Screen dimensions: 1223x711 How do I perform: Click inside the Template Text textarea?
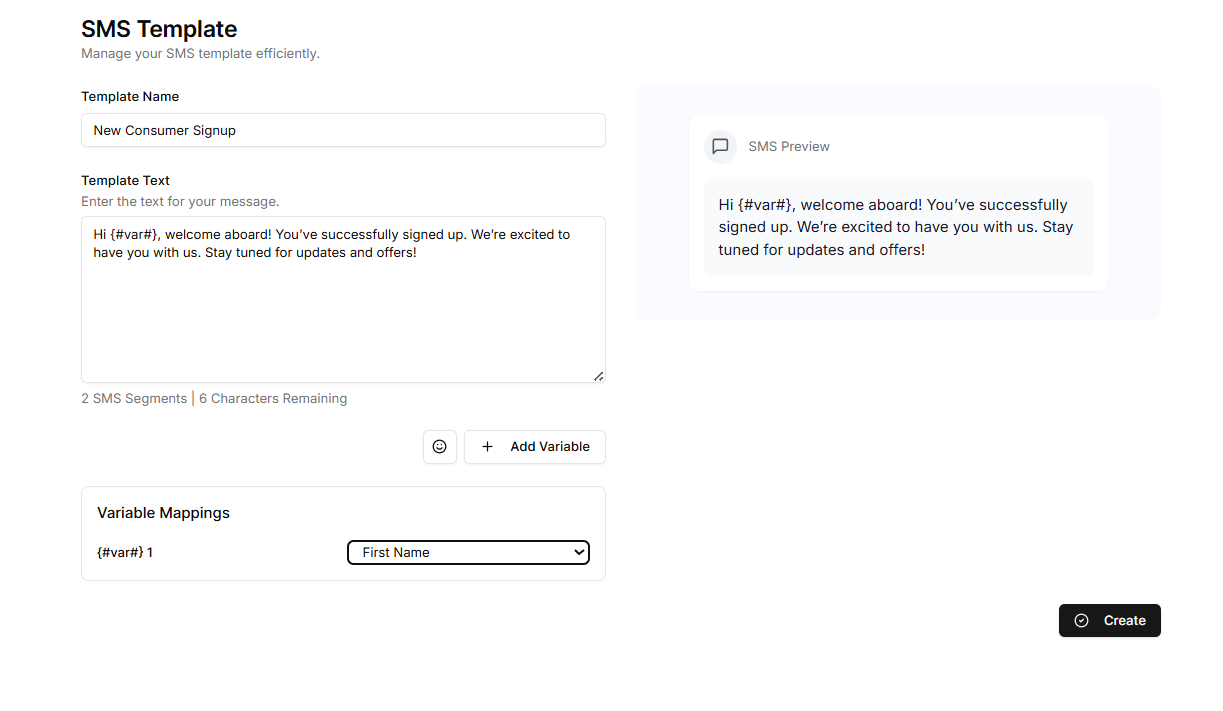pos(343,310)
